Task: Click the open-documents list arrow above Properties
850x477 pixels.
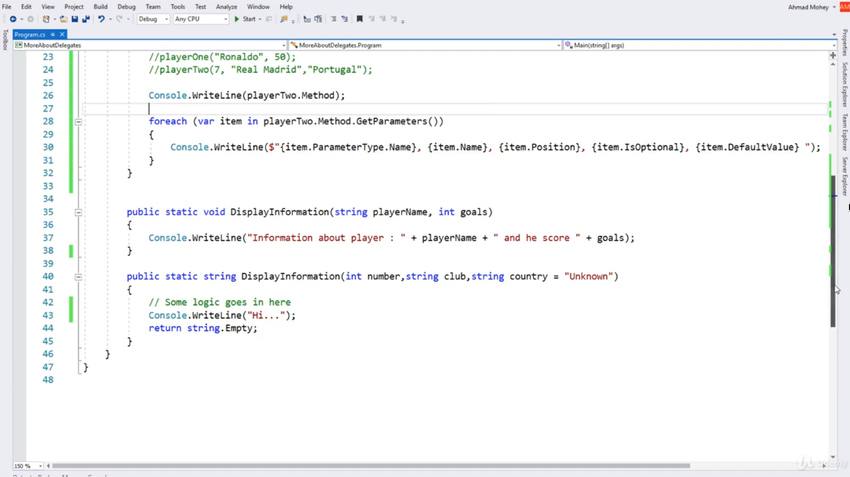Action: click(x=834, y=35)
